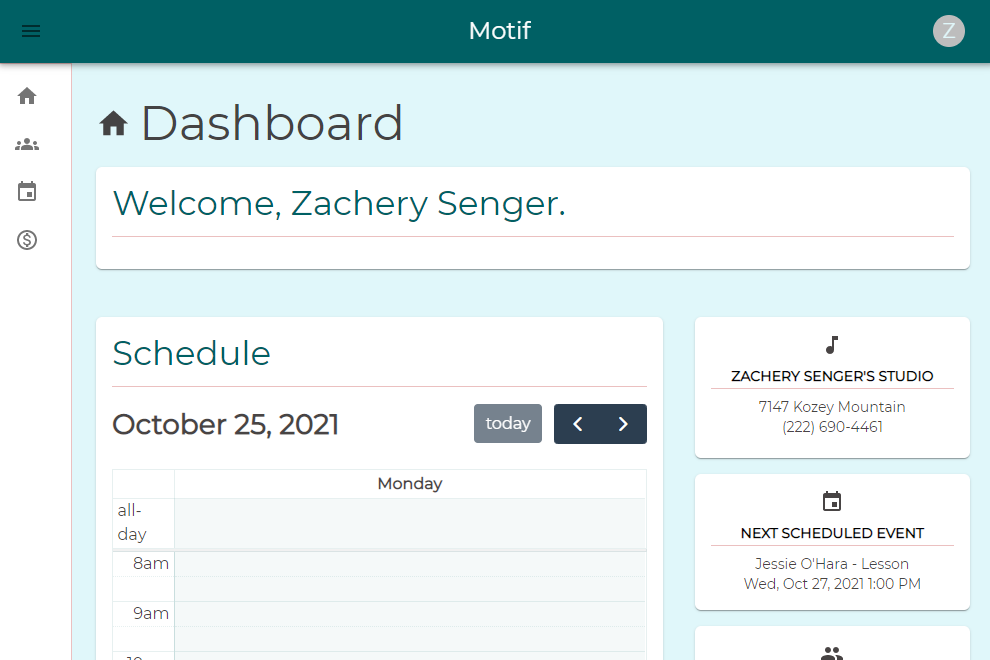The width and height of the screenshot is (990, 660).
Task: Click the all-day row on Monday
Action: click(410, 523)
